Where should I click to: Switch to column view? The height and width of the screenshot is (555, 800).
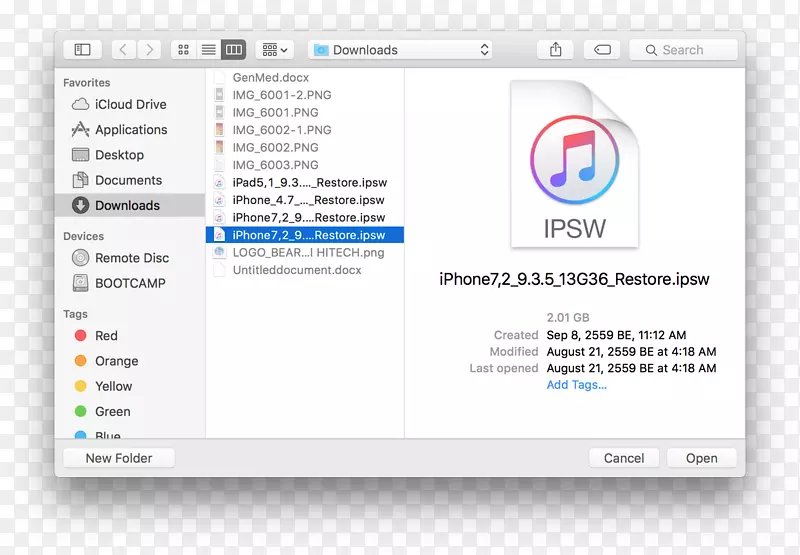(x=234, y=49)
